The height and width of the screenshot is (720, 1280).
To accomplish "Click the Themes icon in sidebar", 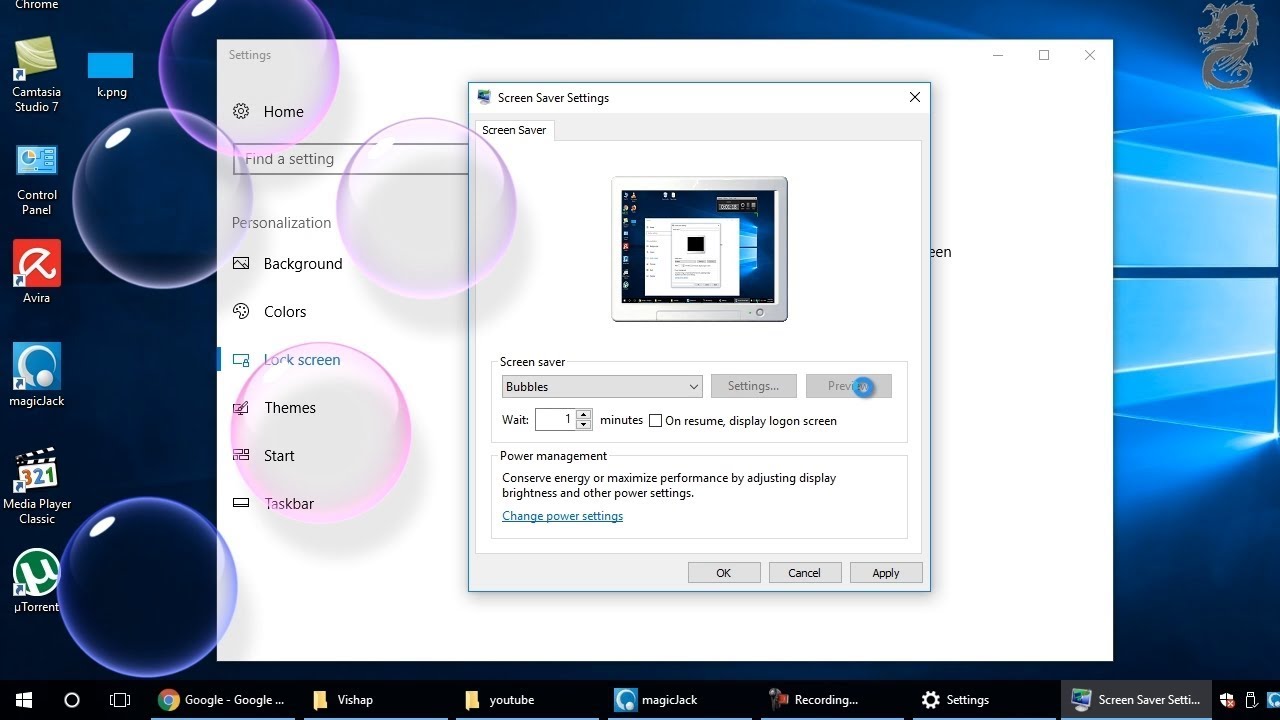I will (x=241, y=408).
